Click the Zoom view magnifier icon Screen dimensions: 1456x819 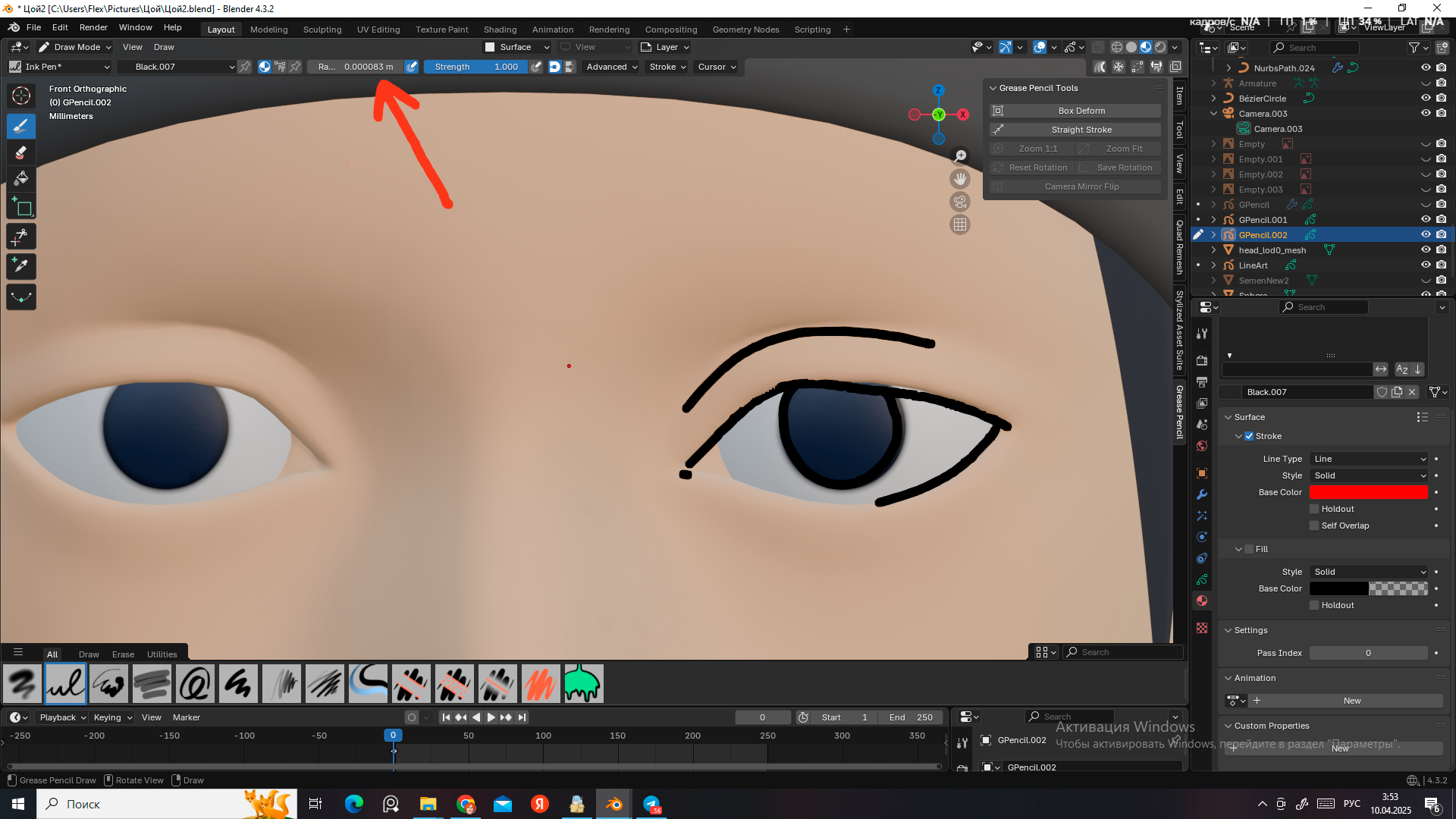coord(960,156)
